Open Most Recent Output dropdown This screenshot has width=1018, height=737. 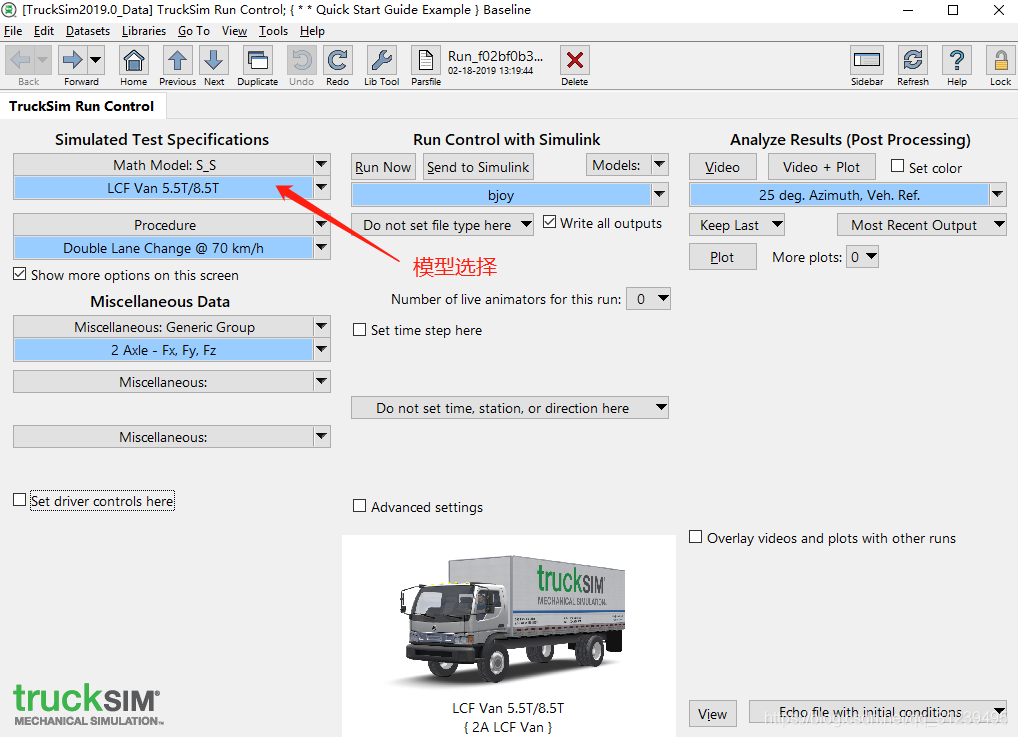(922, 225)
